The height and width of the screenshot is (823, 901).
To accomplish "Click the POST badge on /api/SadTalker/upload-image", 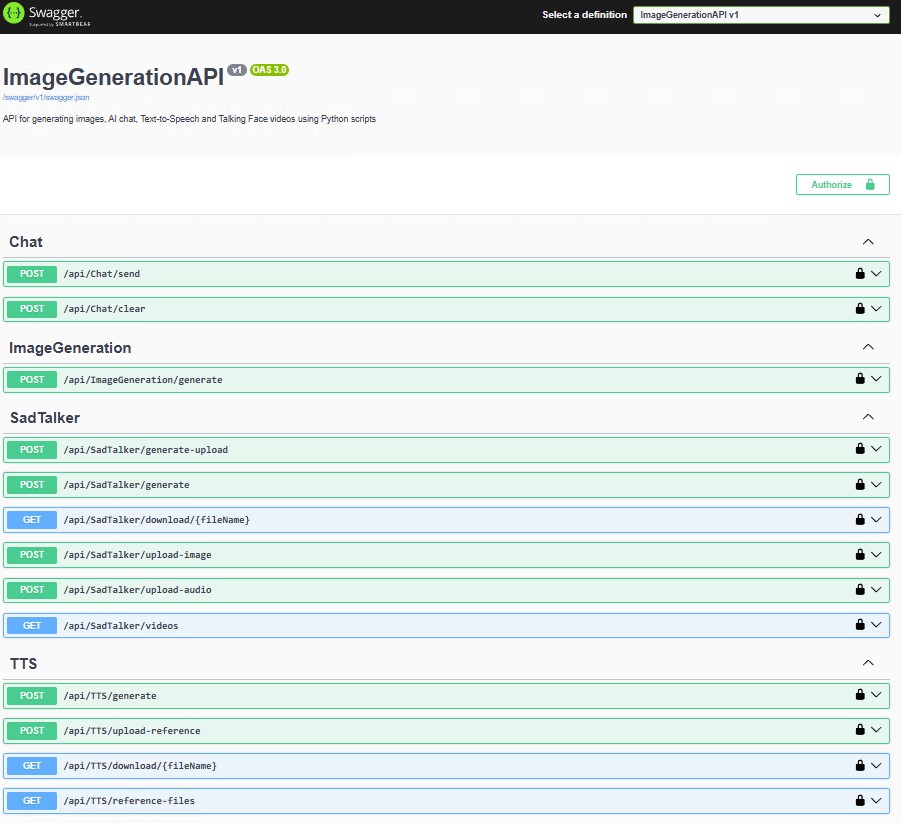I will [x=32, y=555].
